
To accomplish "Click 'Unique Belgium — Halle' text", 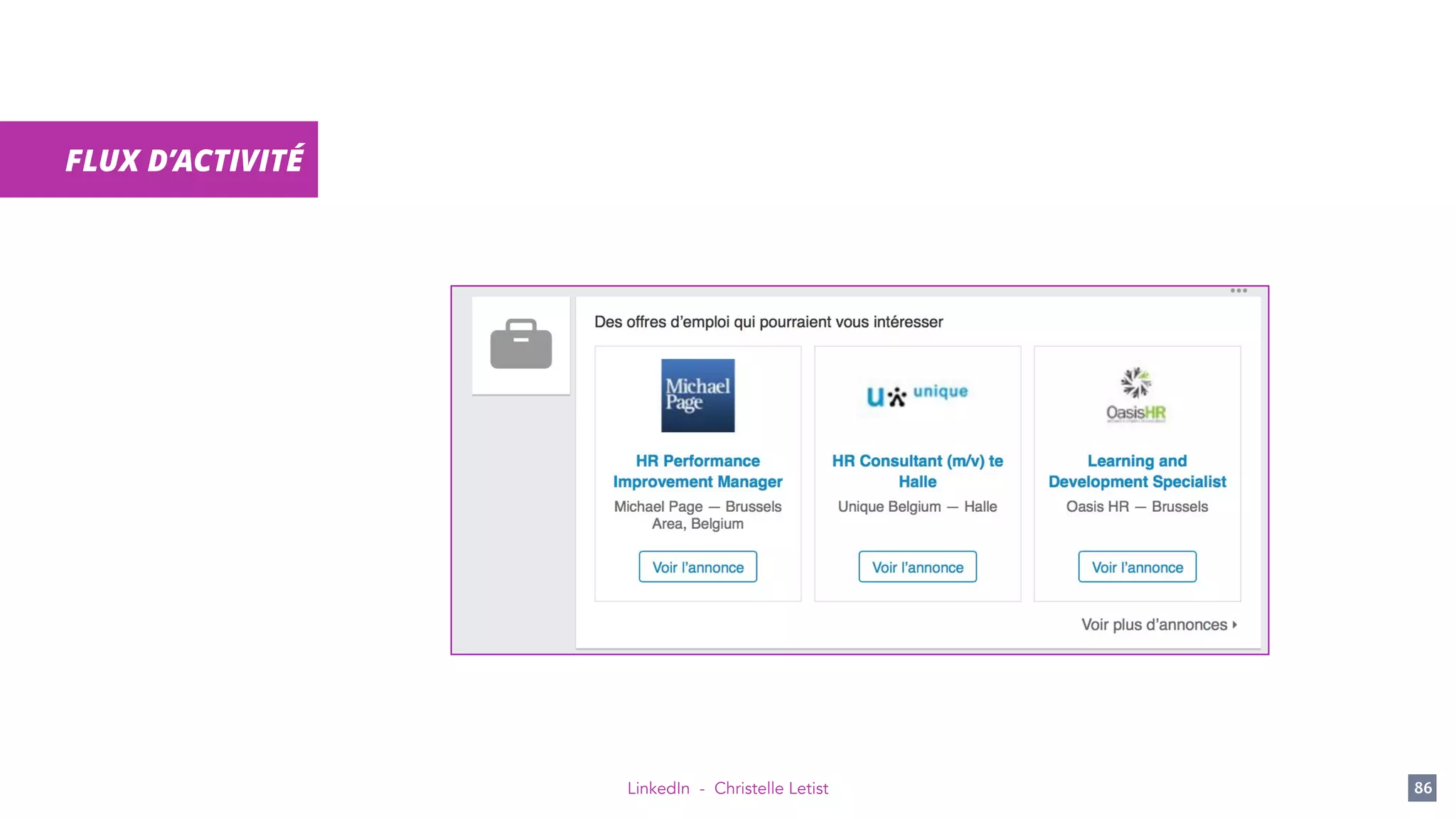I will 917,506.
